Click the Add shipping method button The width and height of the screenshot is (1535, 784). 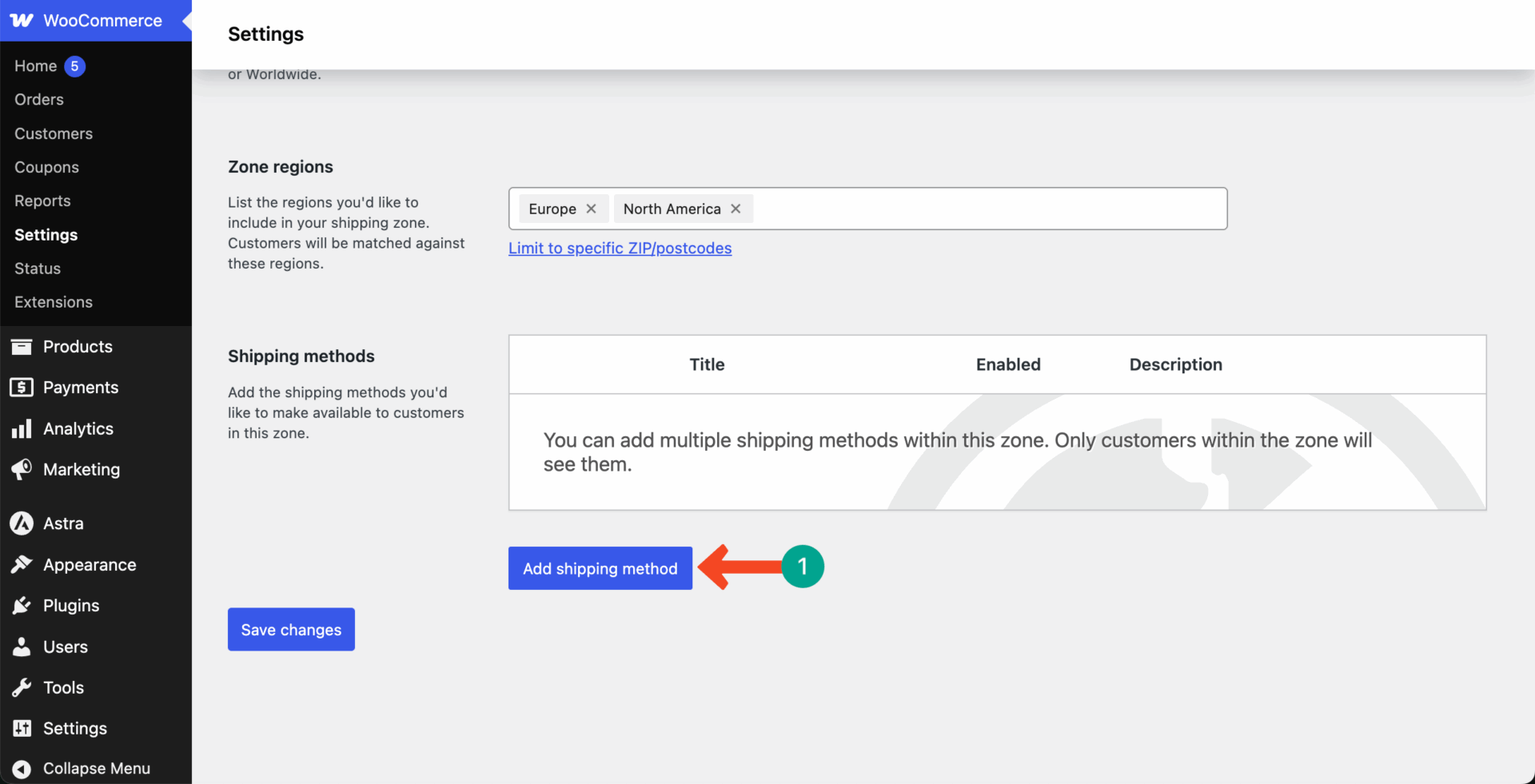pyautogui.click(x=600, y=568)
